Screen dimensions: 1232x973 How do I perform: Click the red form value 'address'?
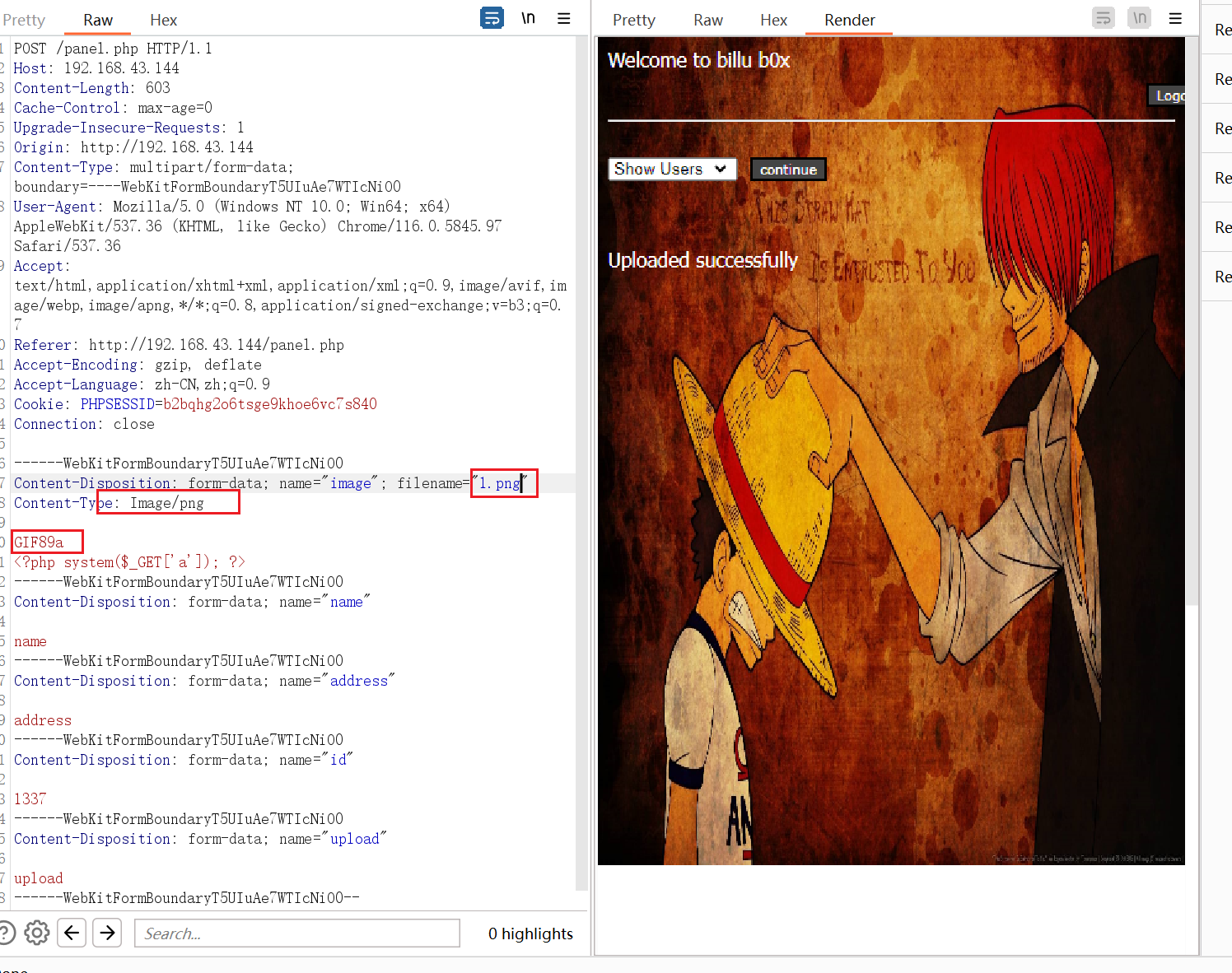tap(43, 720)
